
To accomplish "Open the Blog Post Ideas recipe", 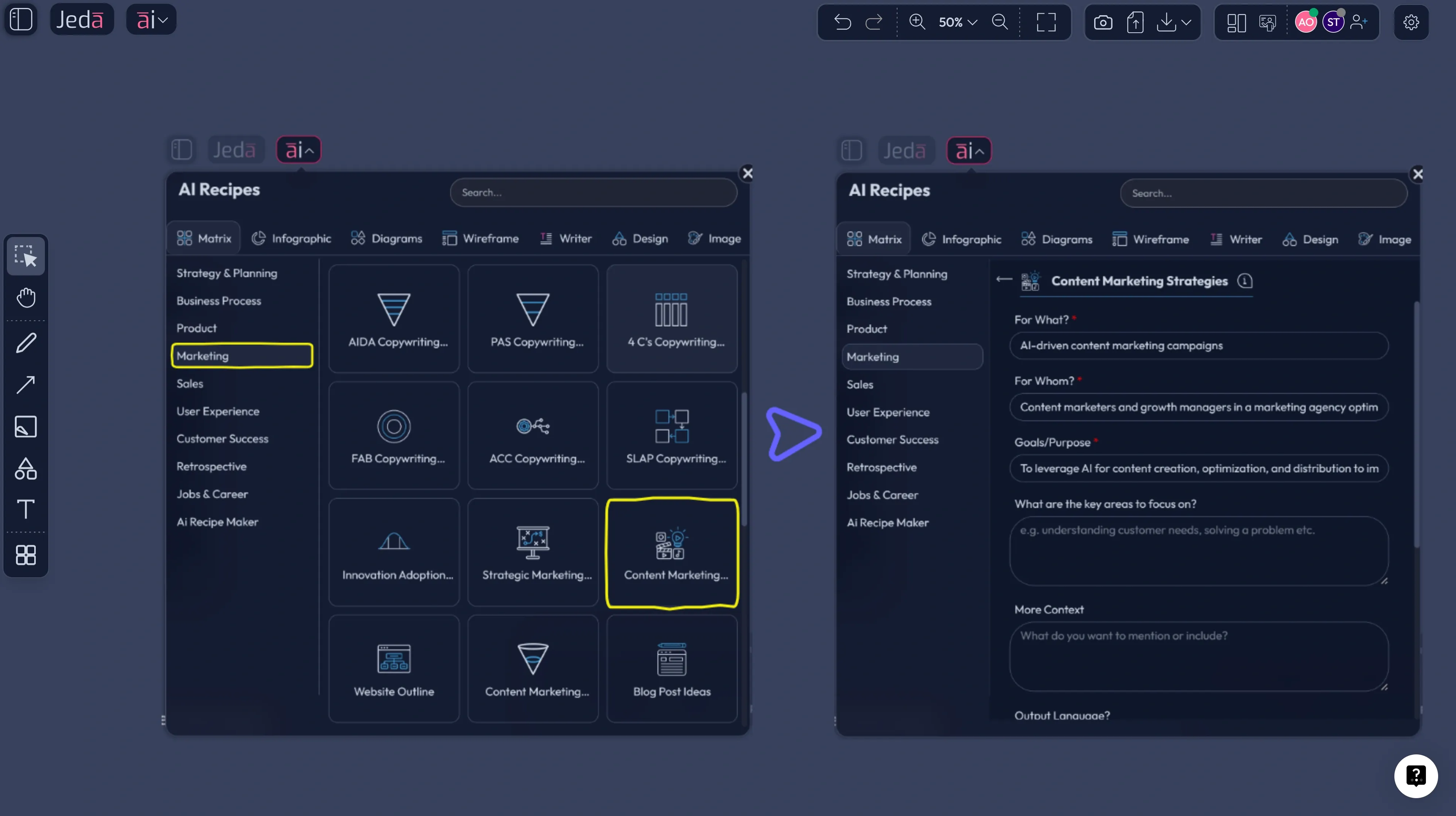I will (x=672, y=668).
